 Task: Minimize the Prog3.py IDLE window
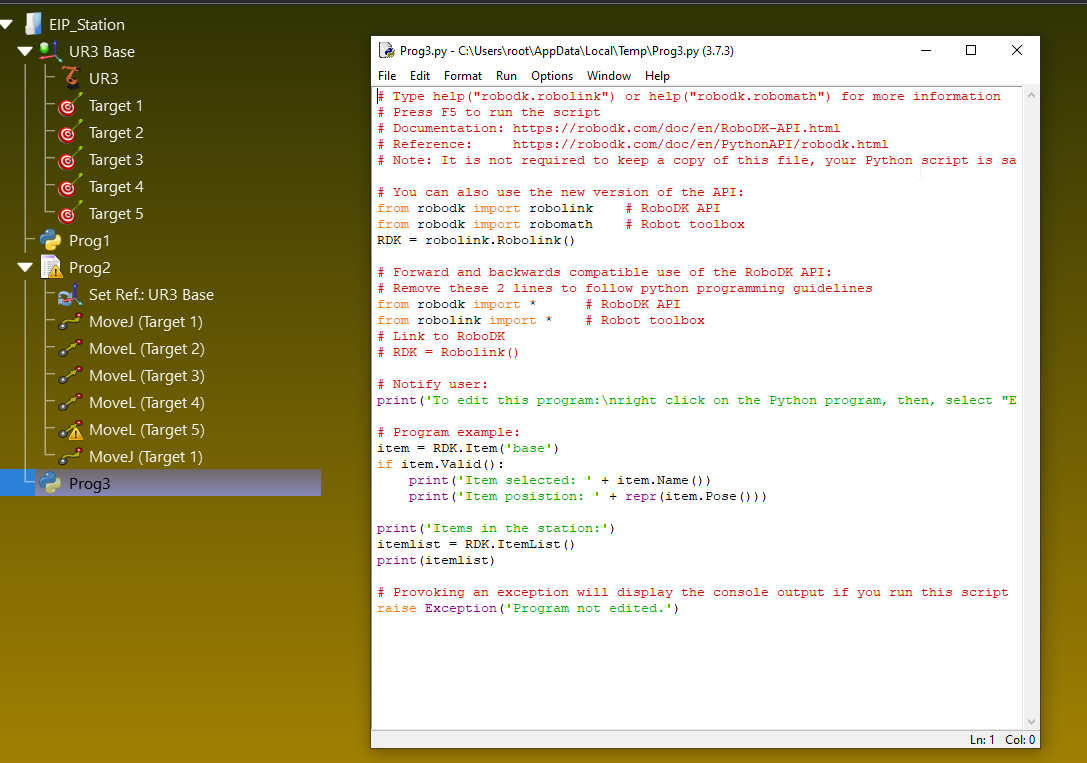[x=925, y=50]
